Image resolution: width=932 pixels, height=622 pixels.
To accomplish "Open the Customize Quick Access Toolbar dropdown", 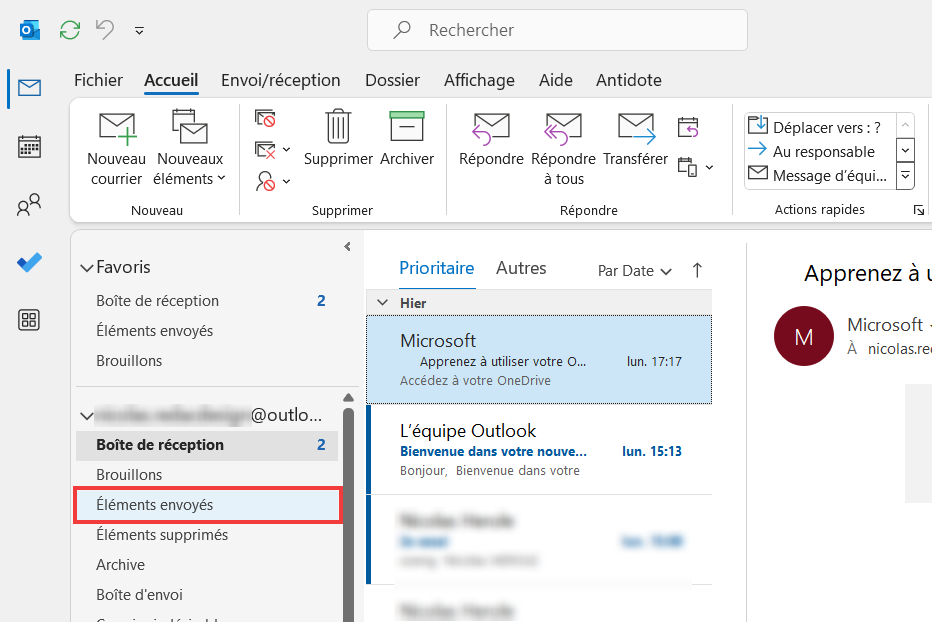I will [x=139, y=30].
